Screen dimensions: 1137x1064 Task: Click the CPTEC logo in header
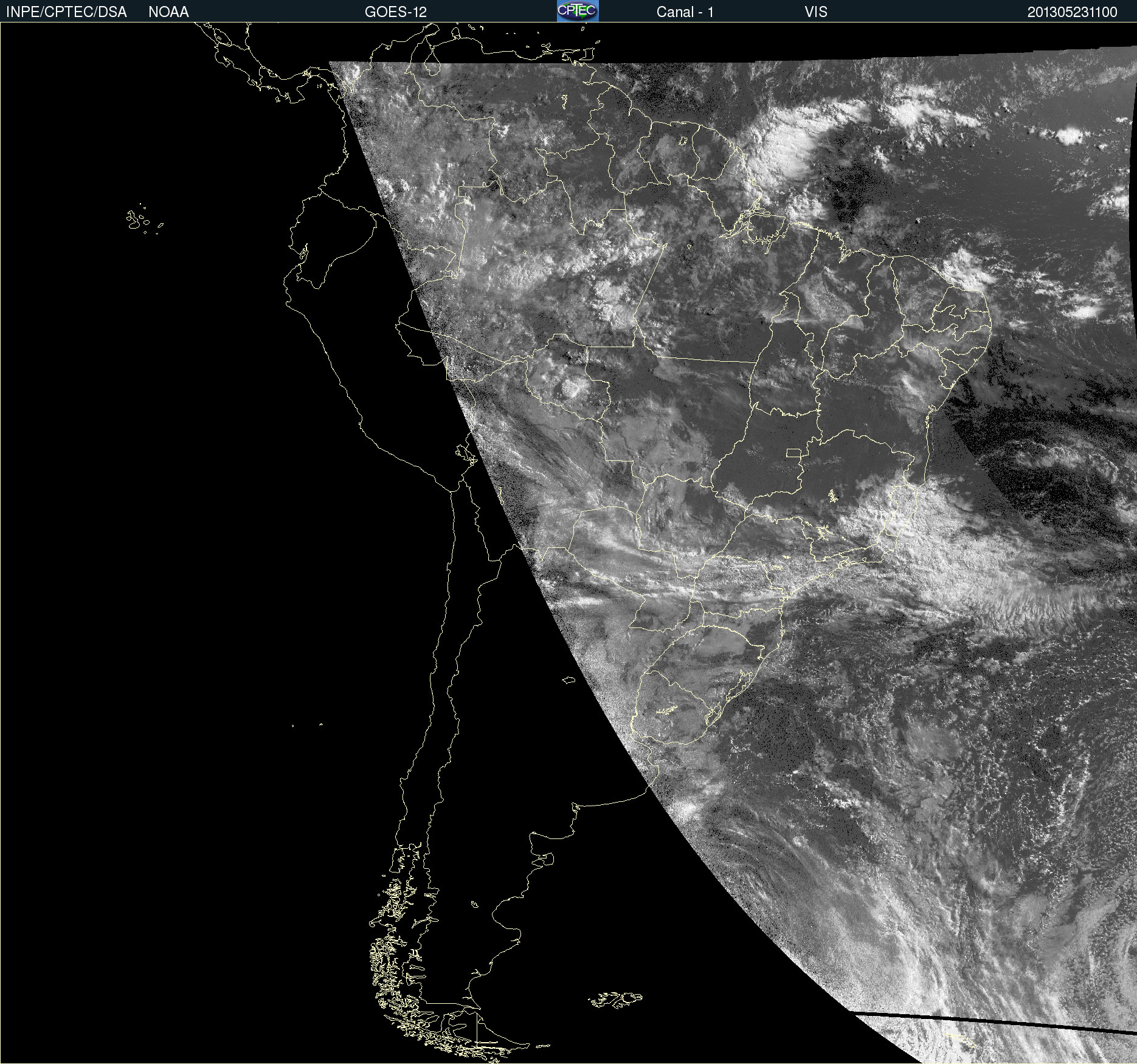578,11
